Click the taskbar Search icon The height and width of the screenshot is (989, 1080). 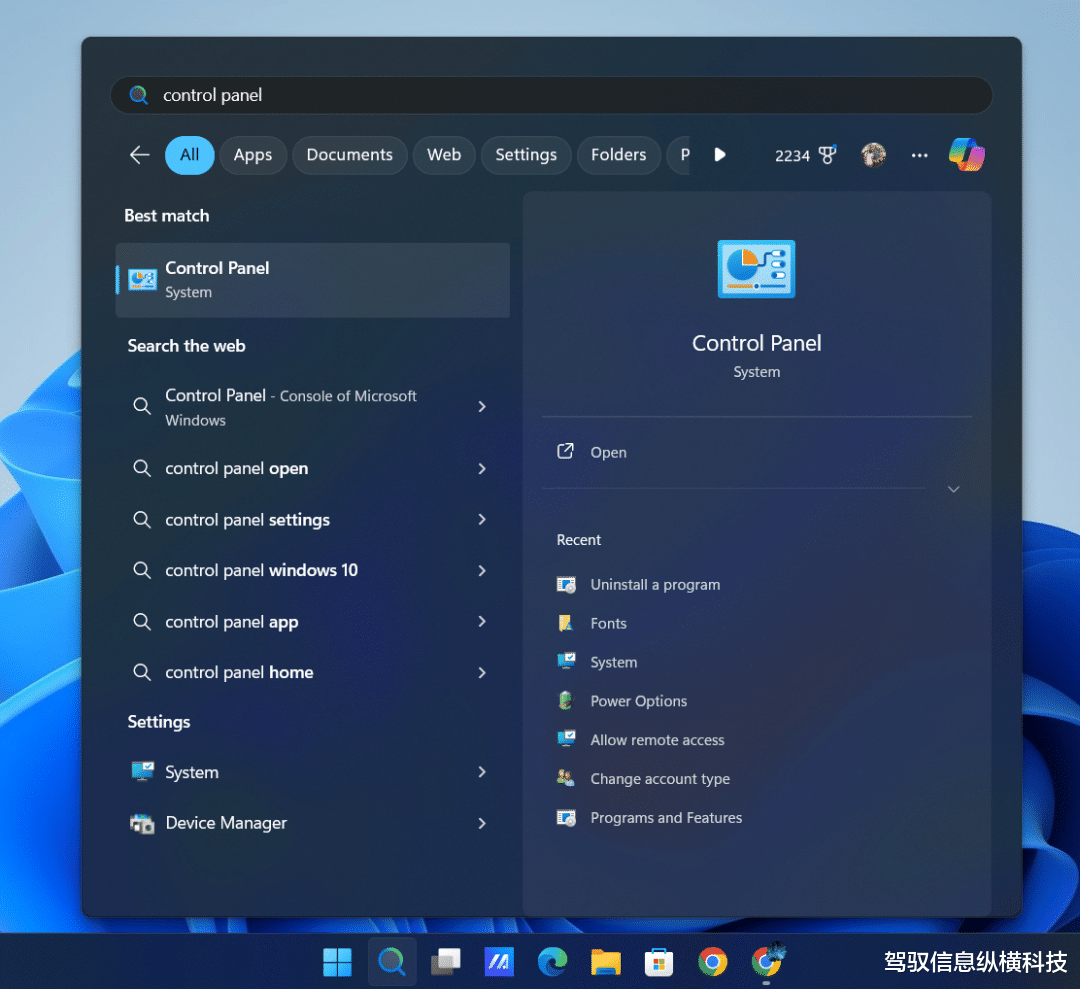[392, 961]
